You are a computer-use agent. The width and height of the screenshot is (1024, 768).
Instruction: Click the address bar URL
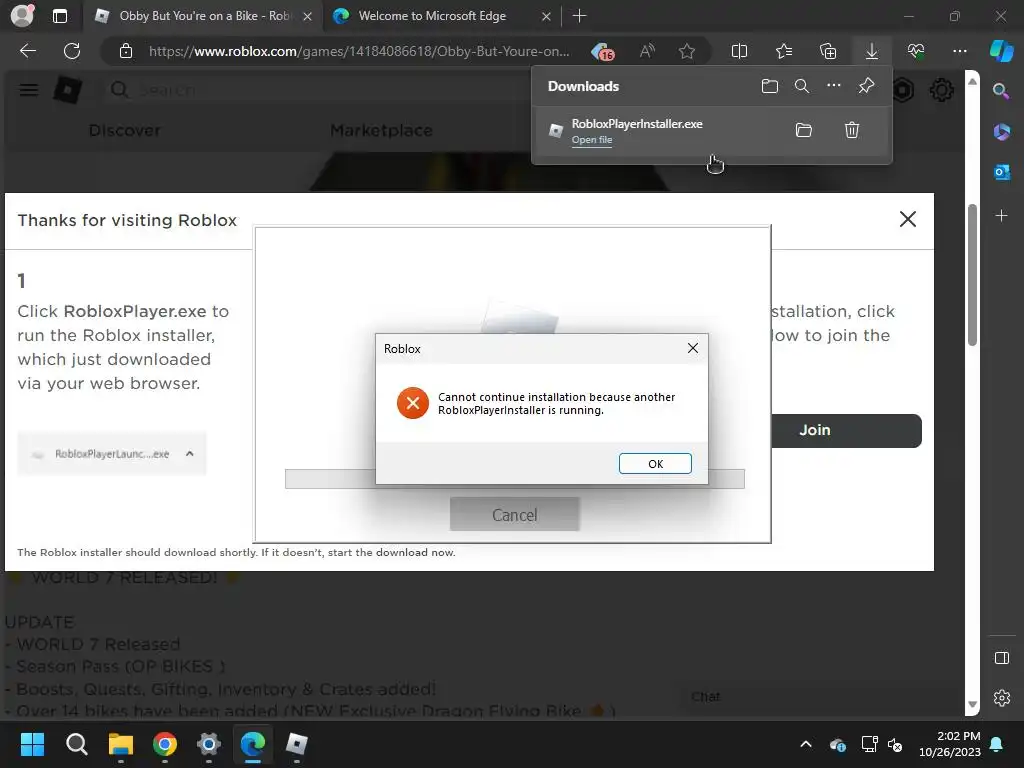point(359,51)
